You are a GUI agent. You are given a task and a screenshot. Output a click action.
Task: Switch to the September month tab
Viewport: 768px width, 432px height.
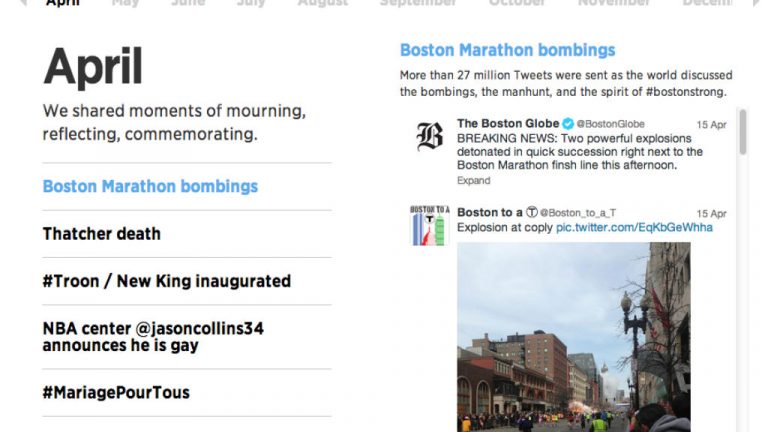tap(418, 2)
